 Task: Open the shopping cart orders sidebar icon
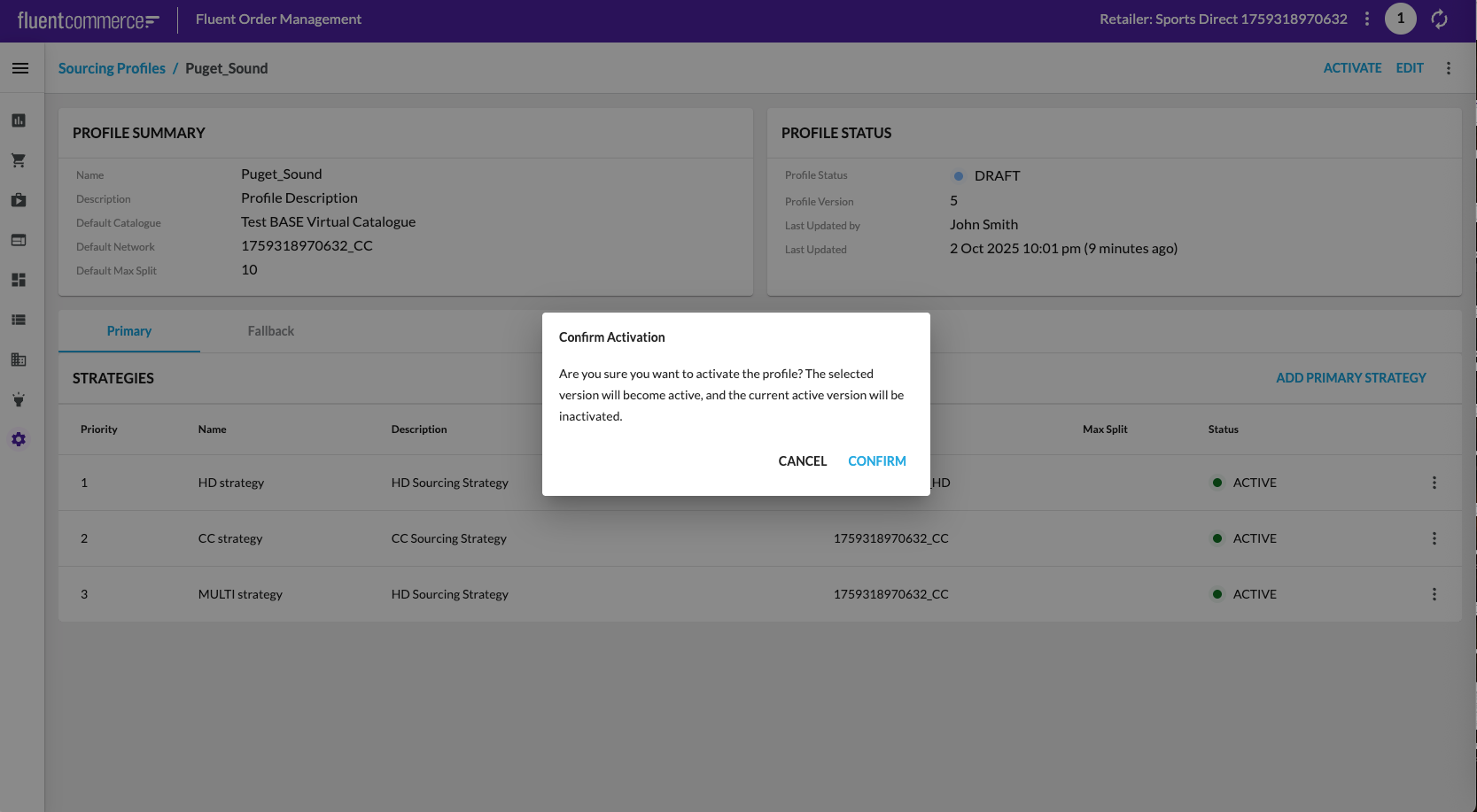pos(19,160)
